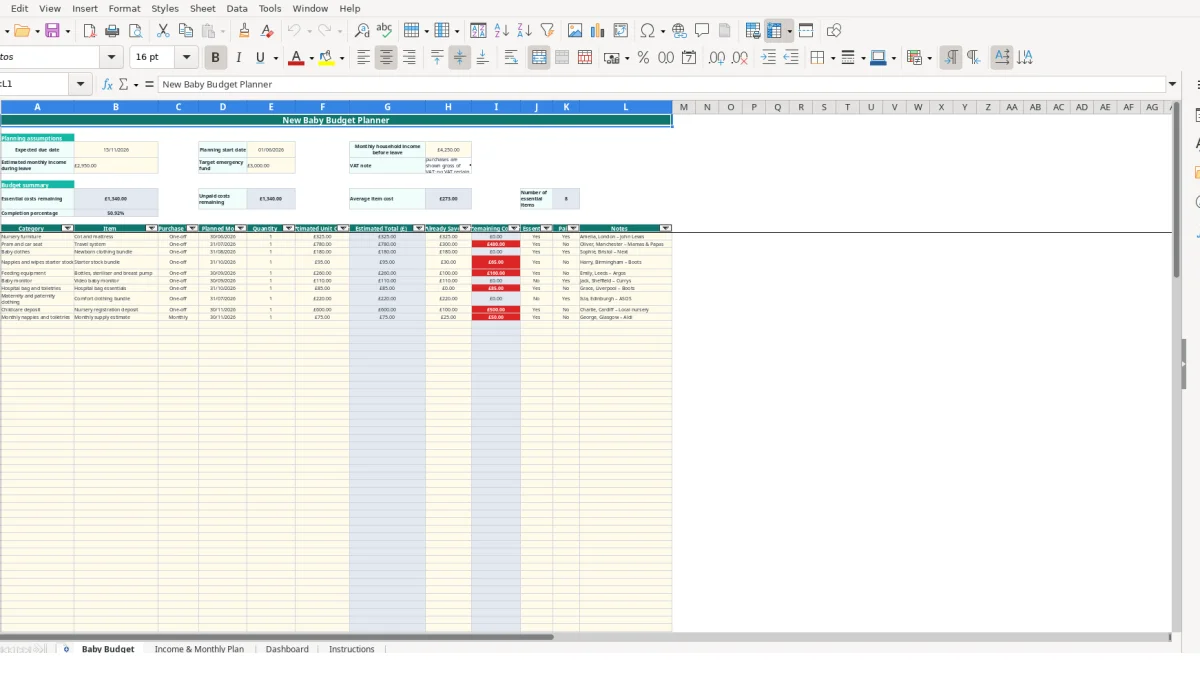Screen dimensions: 1200x675
Task: Open the Special Character omega icon
Action: click(x=648, y=31)
